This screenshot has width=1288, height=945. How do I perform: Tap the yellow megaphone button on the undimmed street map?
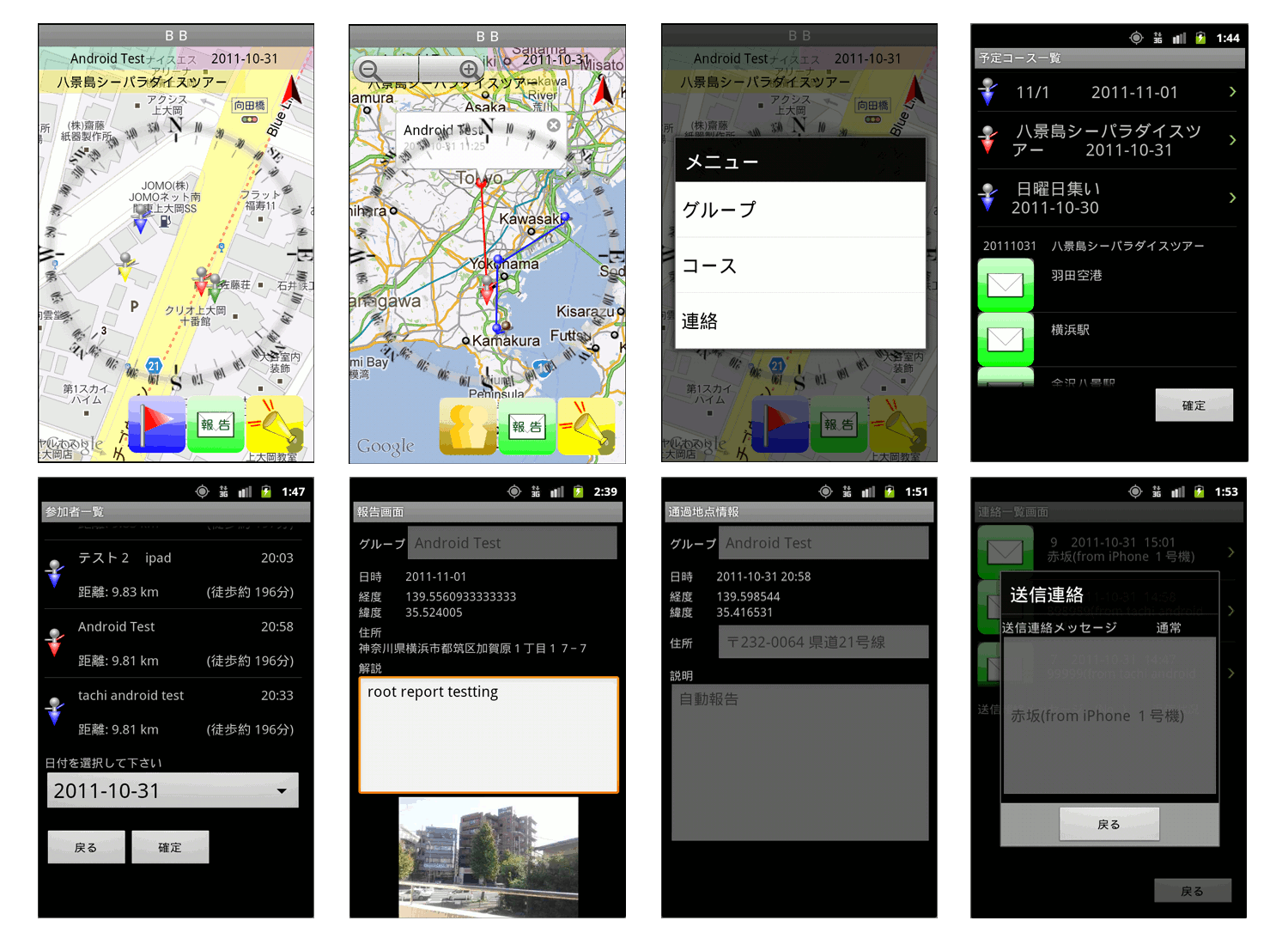tap(275, 424)
